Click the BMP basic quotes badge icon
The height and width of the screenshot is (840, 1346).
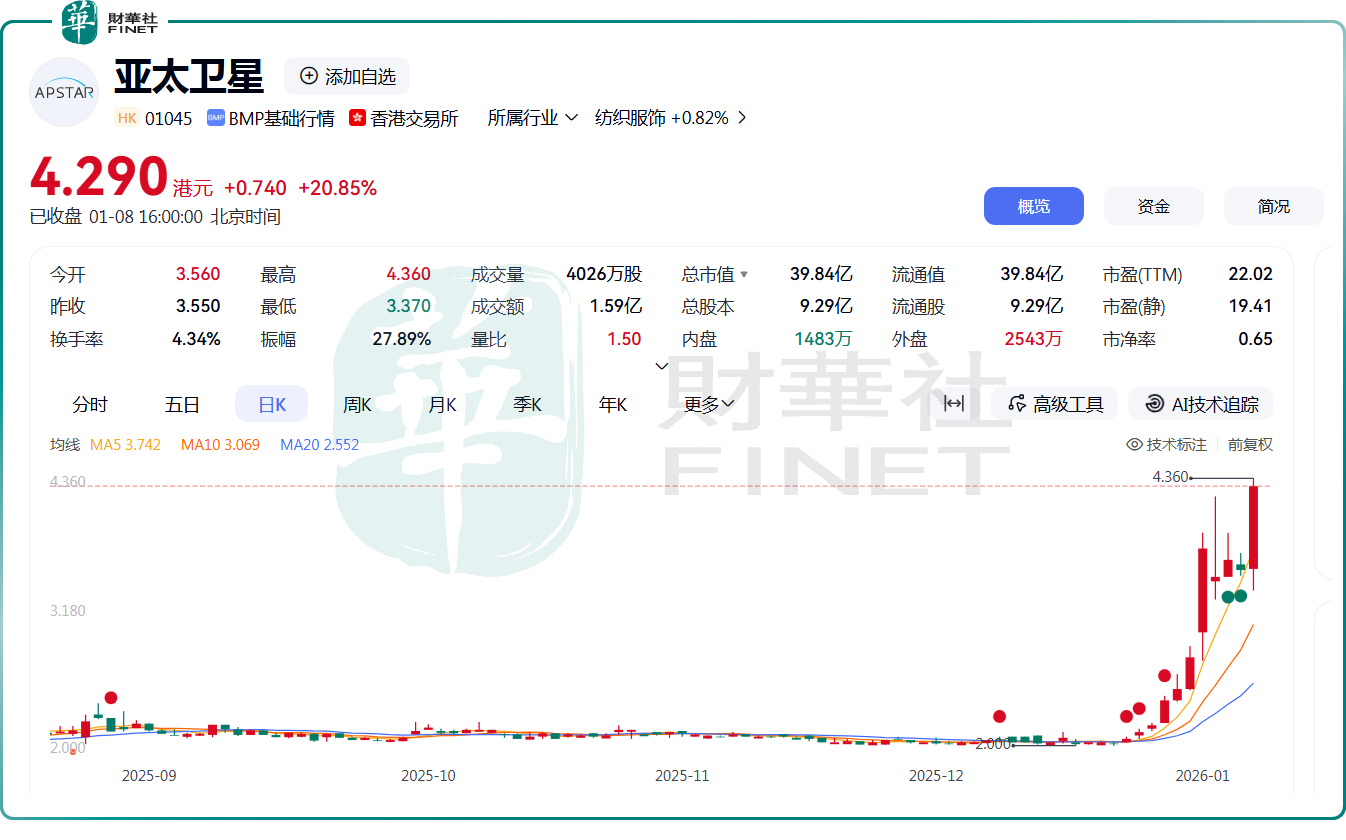(x=215, y=118)
